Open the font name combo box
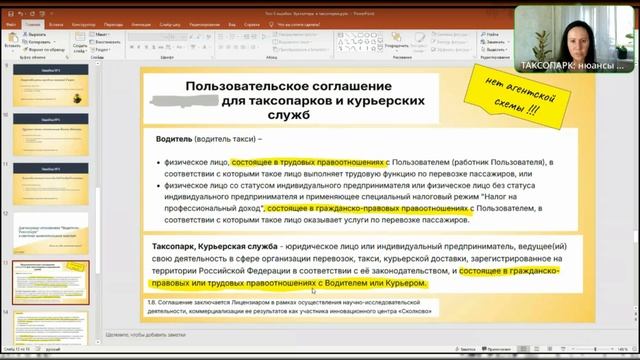The width and height of the screenshot is (640, 360). (149, 37)
